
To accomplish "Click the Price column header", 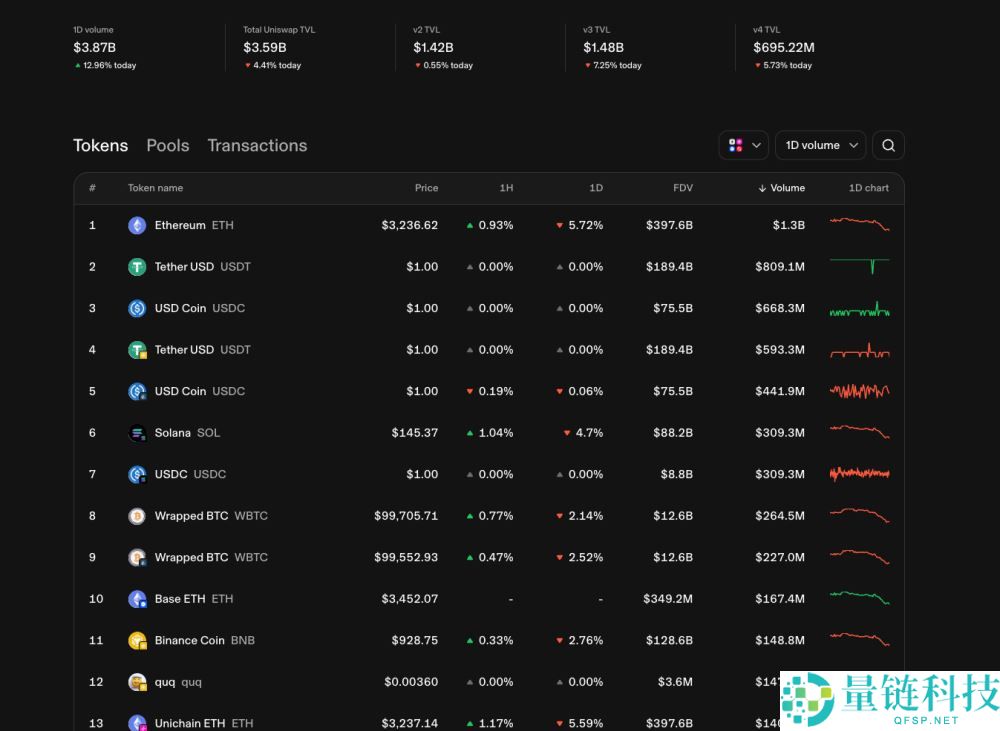I will [426, 188].
